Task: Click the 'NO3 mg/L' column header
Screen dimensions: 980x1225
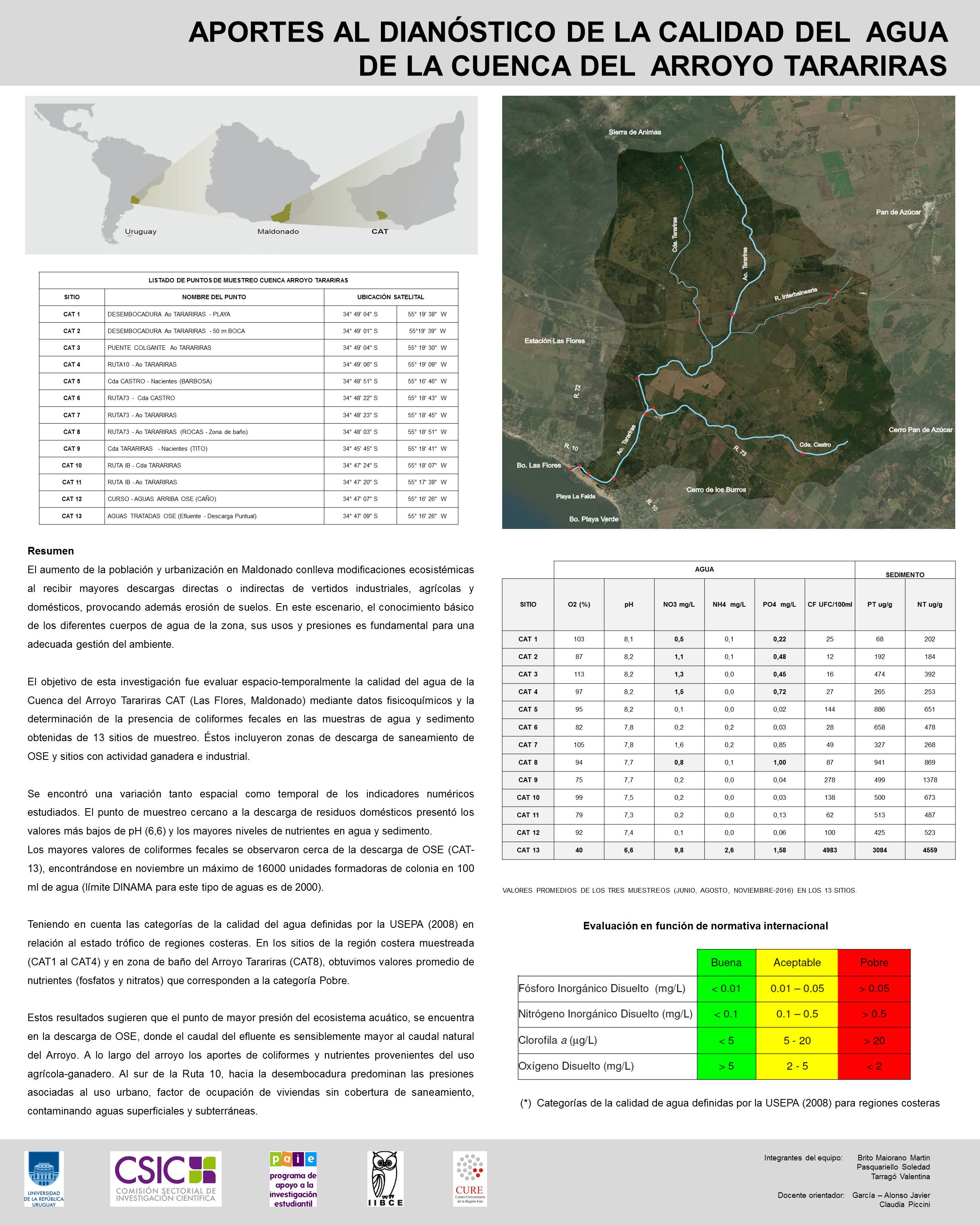Action: [x=679, y=605]
